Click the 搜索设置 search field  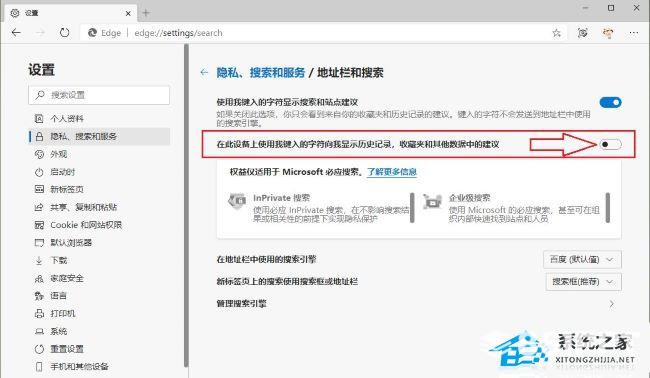tap(99, 95)
